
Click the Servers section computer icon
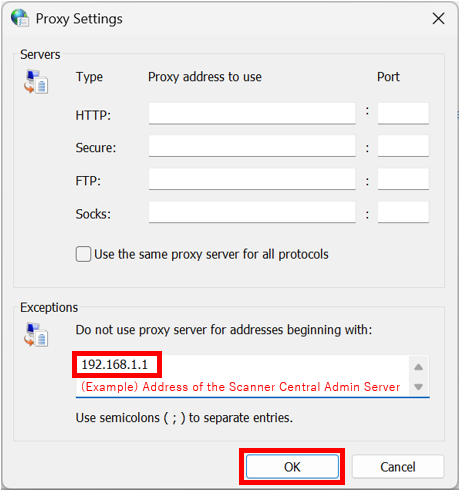pyautogui.click(x=36, y=82)
